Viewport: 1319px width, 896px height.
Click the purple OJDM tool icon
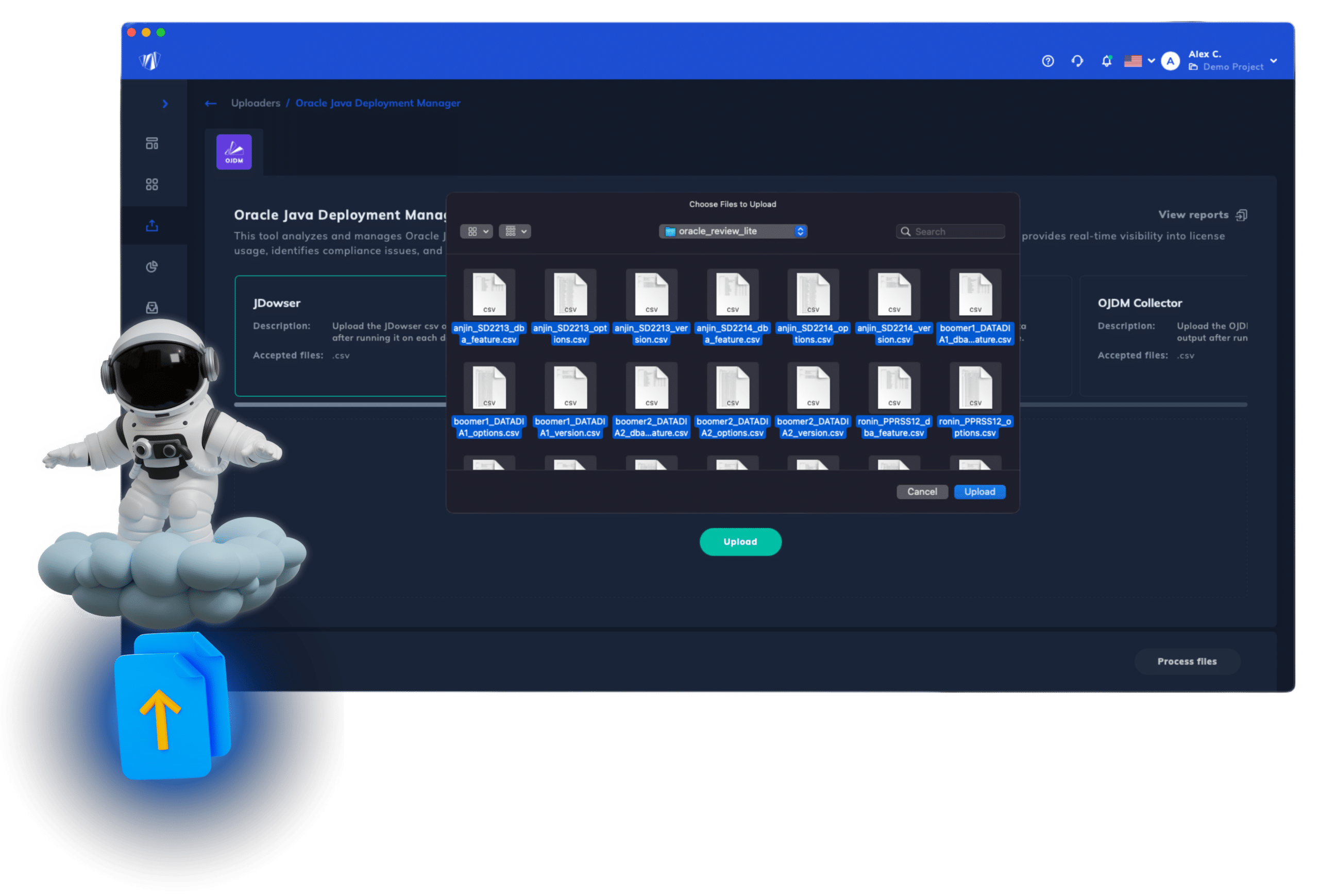[x=234, y=152]
